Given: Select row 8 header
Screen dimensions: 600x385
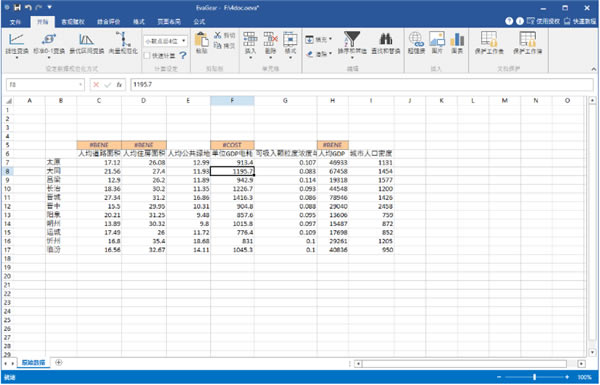Looking at the screenshot, I should point(7,171).
